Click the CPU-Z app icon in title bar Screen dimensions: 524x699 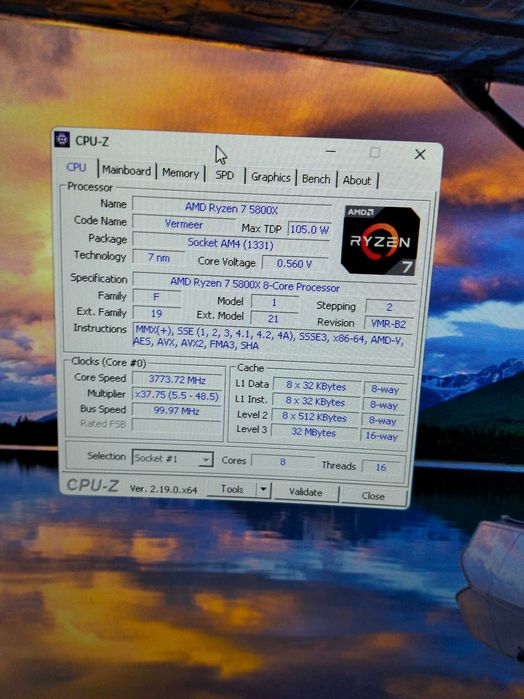[62, 139]
